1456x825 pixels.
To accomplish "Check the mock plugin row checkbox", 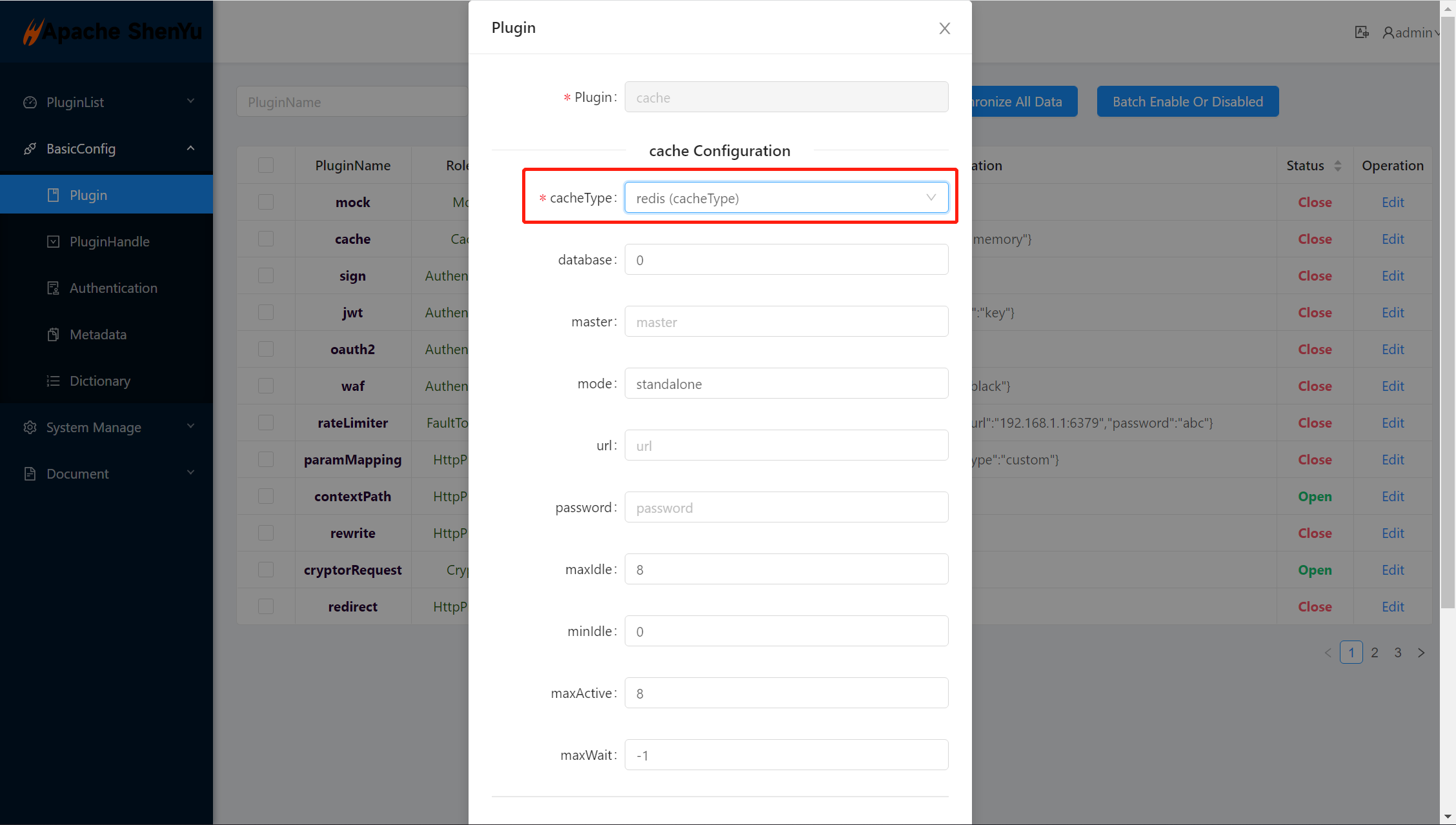I will coord(266,203).
